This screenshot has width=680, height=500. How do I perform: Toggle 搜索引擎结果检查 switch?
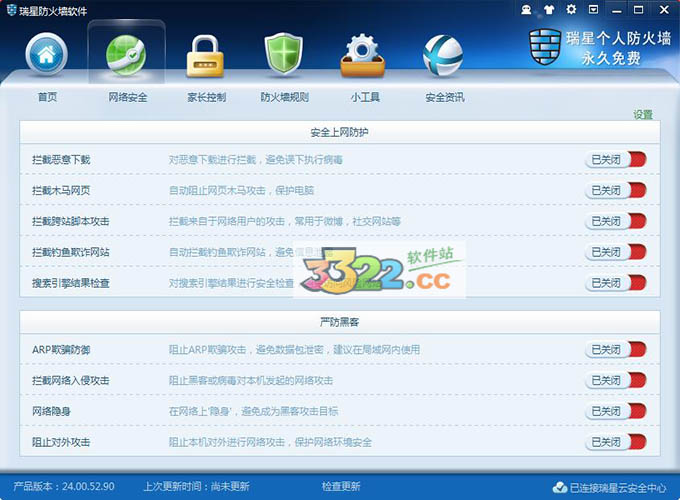click(x=616, y=283)
